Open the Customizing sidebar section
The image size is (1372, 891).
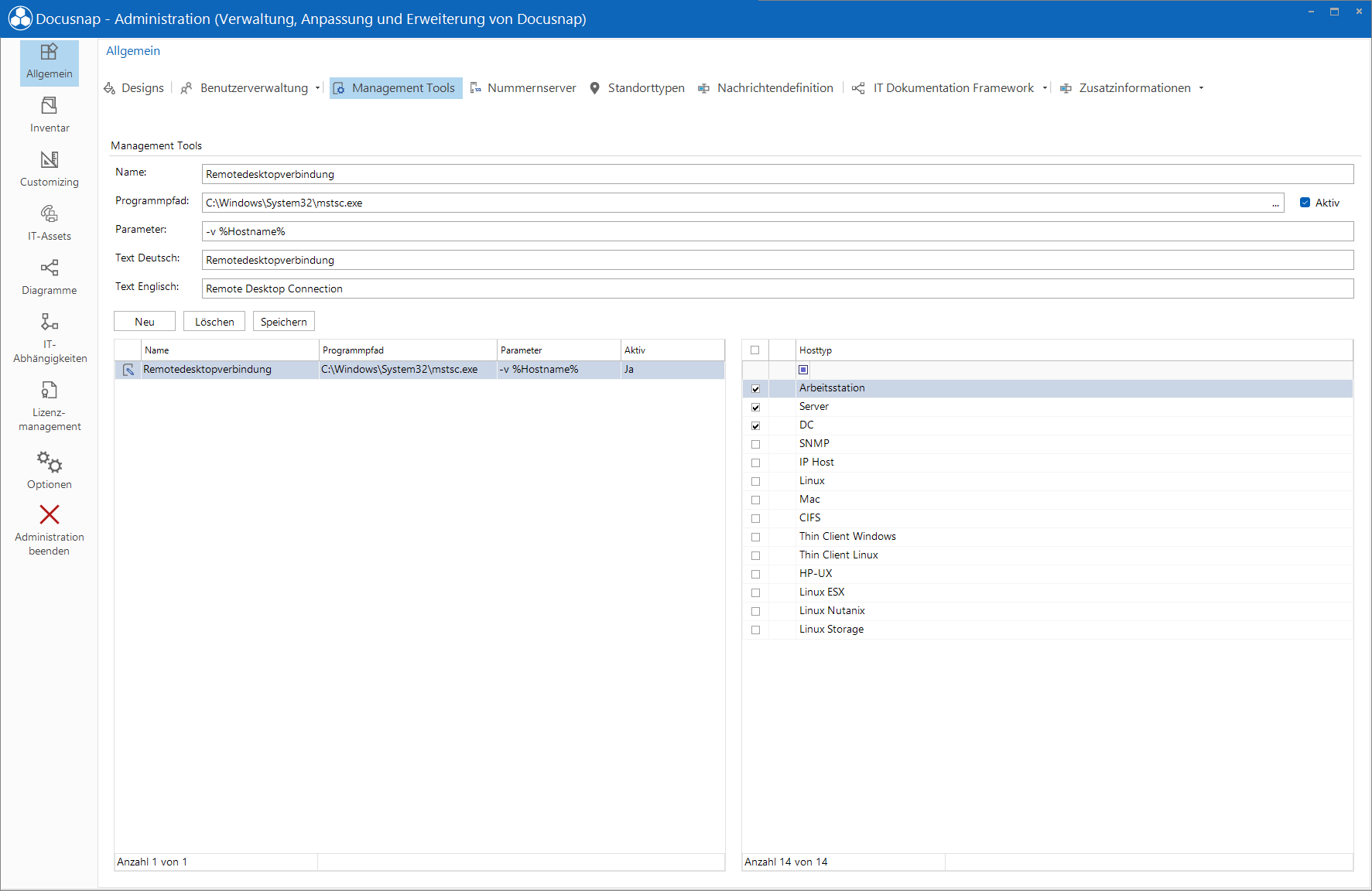[x=49, y=170]
